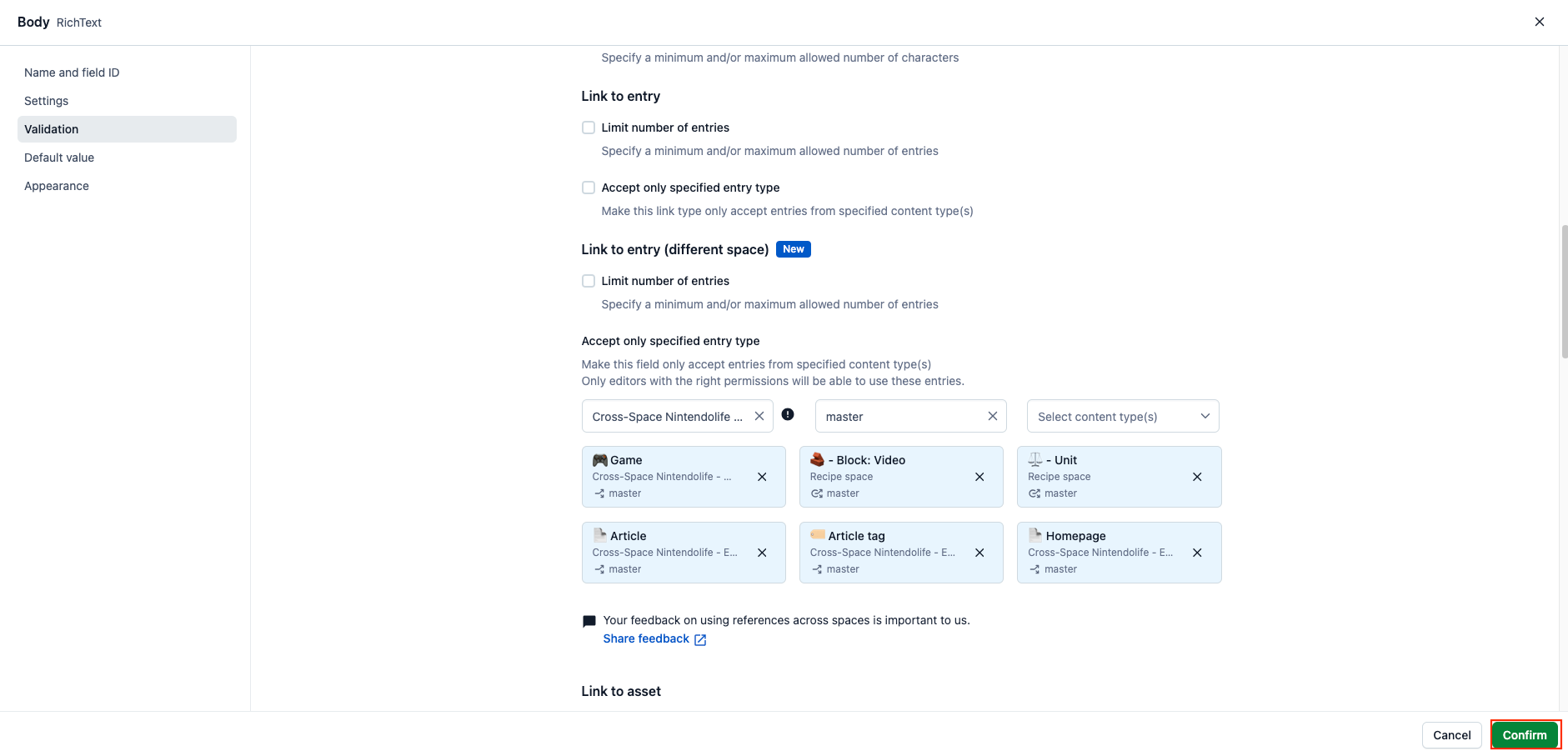Image resolution: width=1568 pixels, height=751 pixels.
Task: Enable Limit number of entries under Link to entry
Action: (589, 128)
